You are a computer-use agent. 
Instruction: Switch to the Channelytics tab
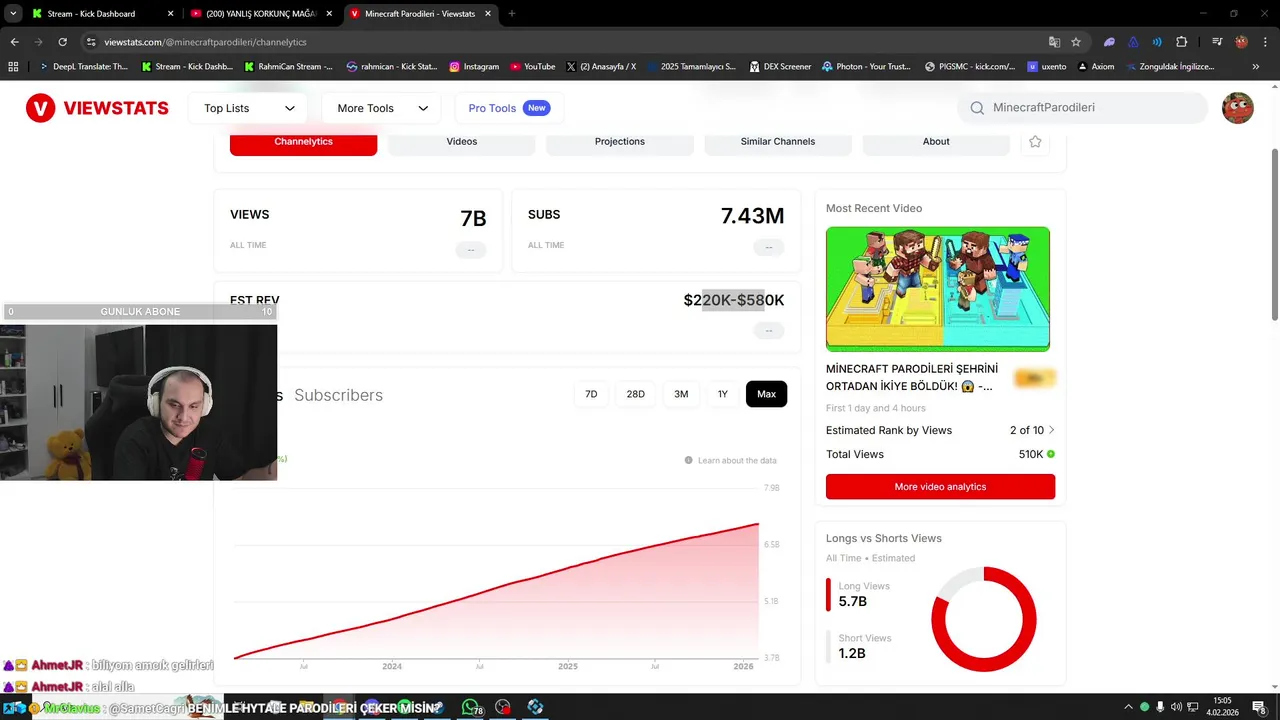pos(303,142)
